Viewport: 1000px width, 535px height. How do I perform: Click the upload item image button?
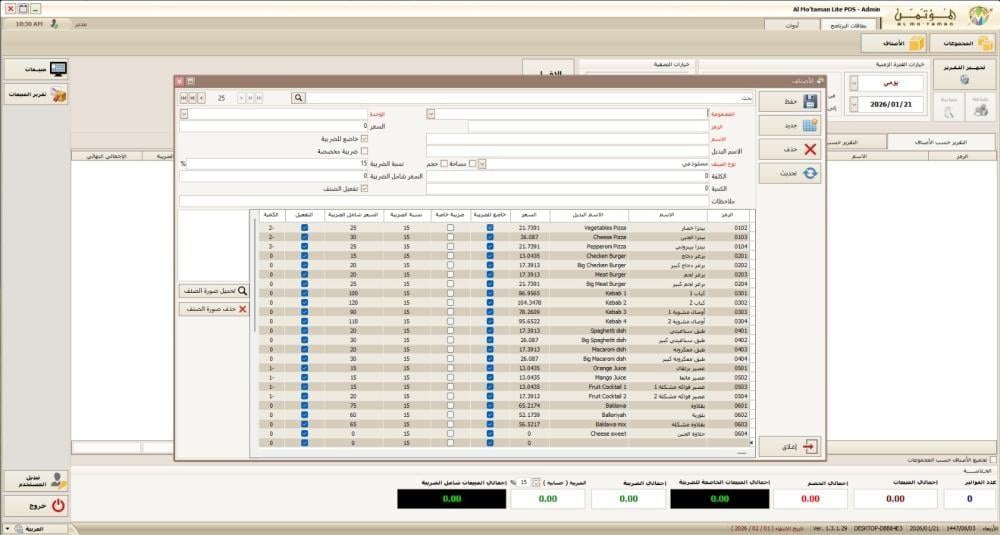(x=214, y=291)
